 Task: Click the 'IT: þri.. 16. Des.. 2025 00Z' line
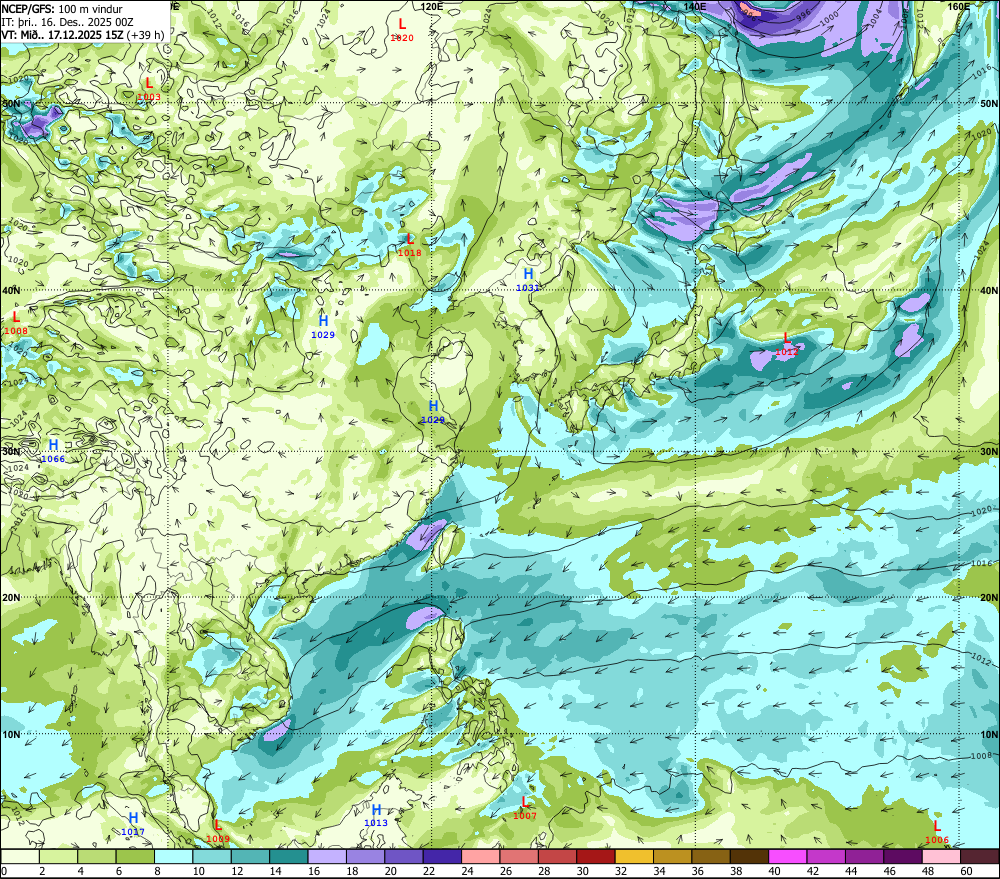coord(68,22)
